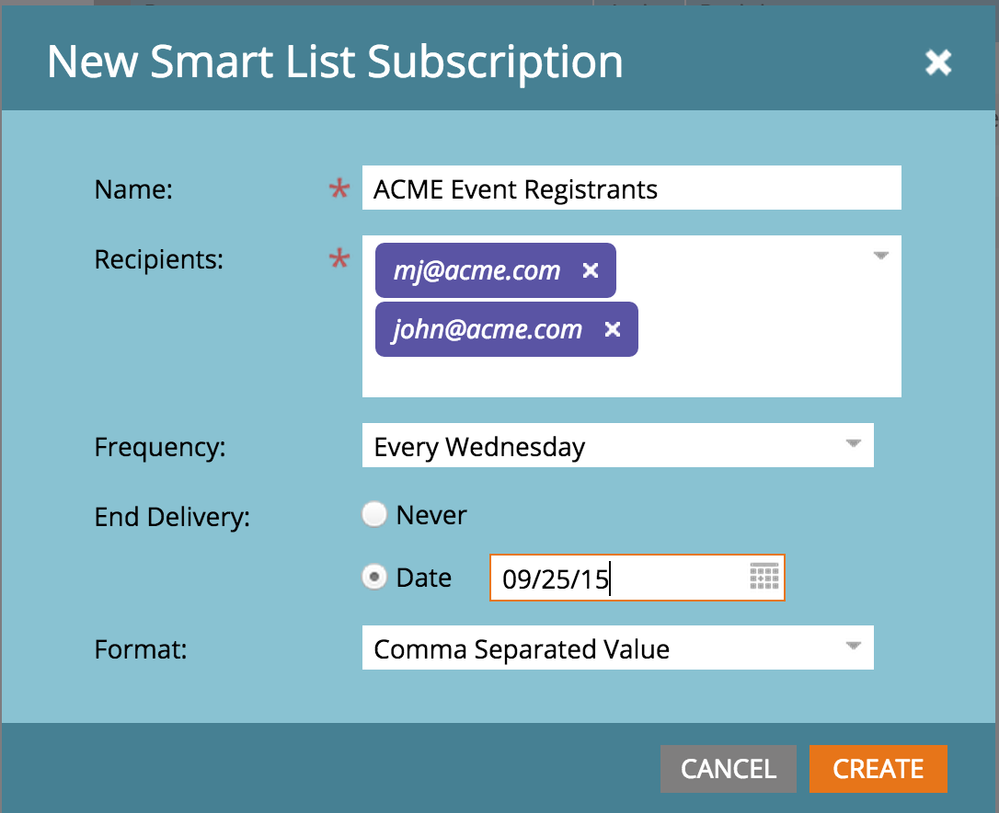This screenshot has height=813, width=999.
Task: Click the Frequency label text
Action: 160,447
